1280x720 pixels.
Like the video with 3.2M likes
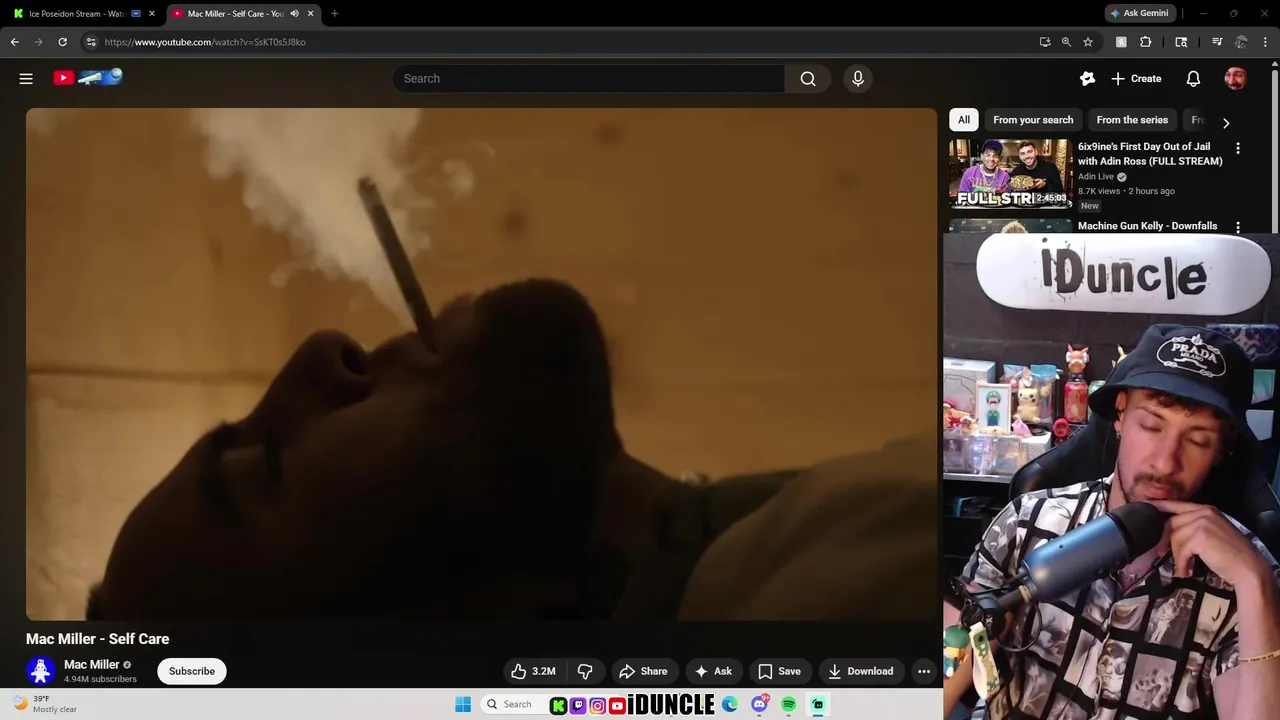coord(534,671)
